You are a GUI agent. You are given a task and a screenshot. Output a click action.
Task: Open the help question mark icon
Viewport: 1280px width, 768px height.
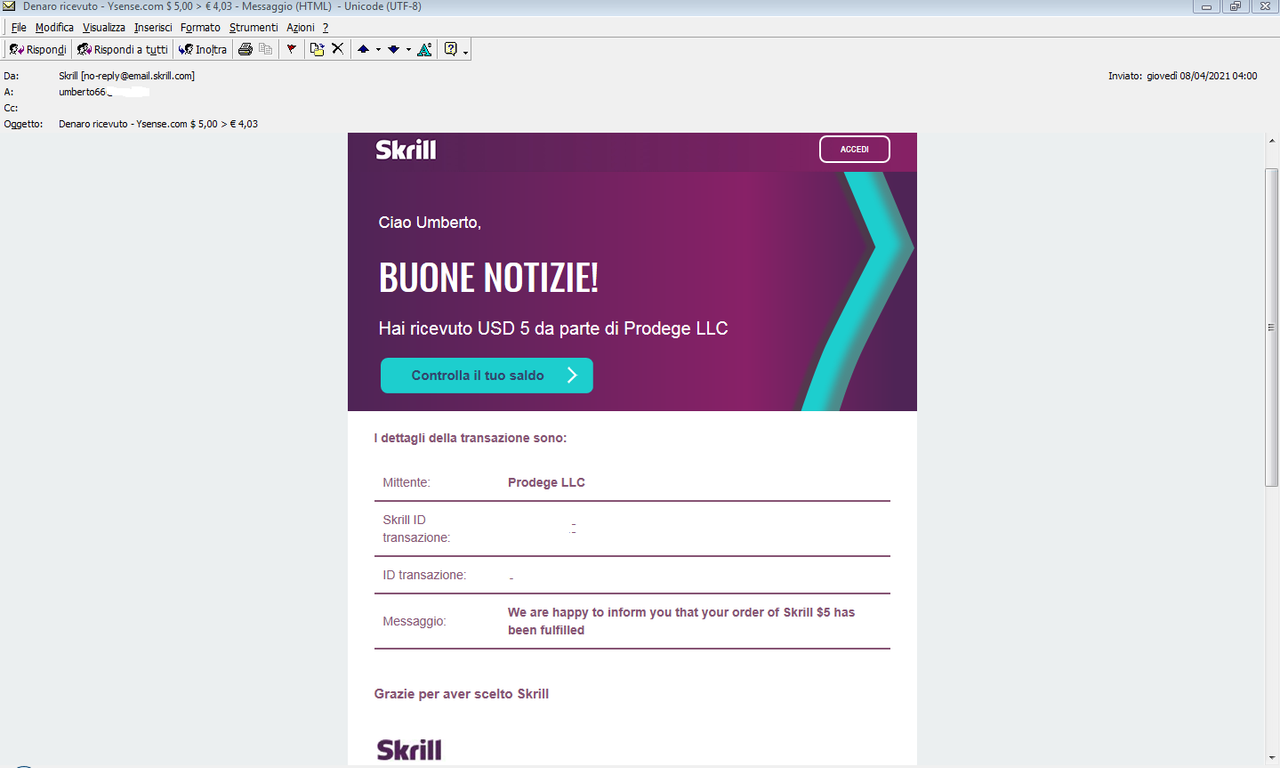[451, 49]
